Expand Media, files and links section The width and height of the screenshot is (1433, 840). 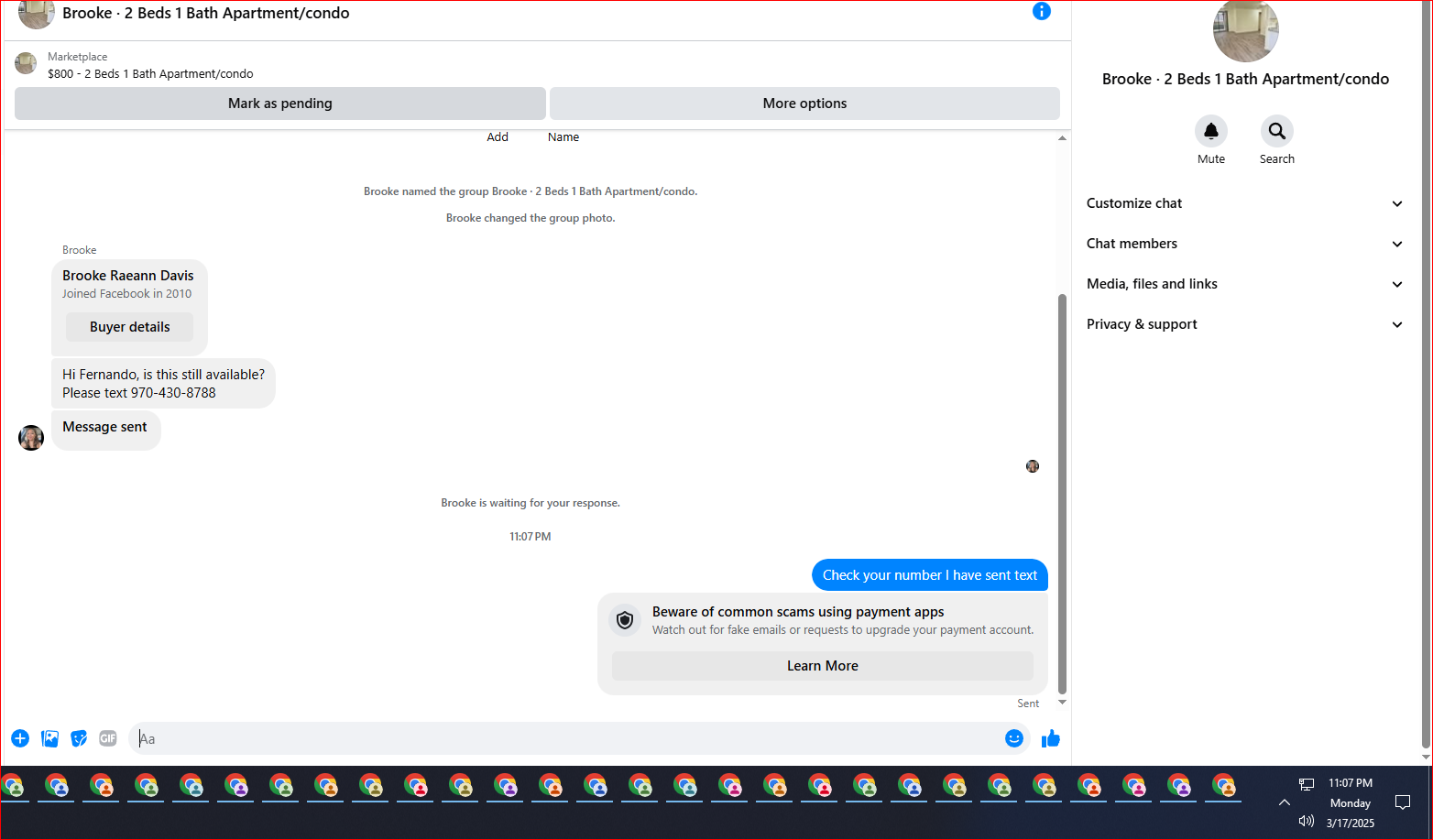click(1244, 284)
